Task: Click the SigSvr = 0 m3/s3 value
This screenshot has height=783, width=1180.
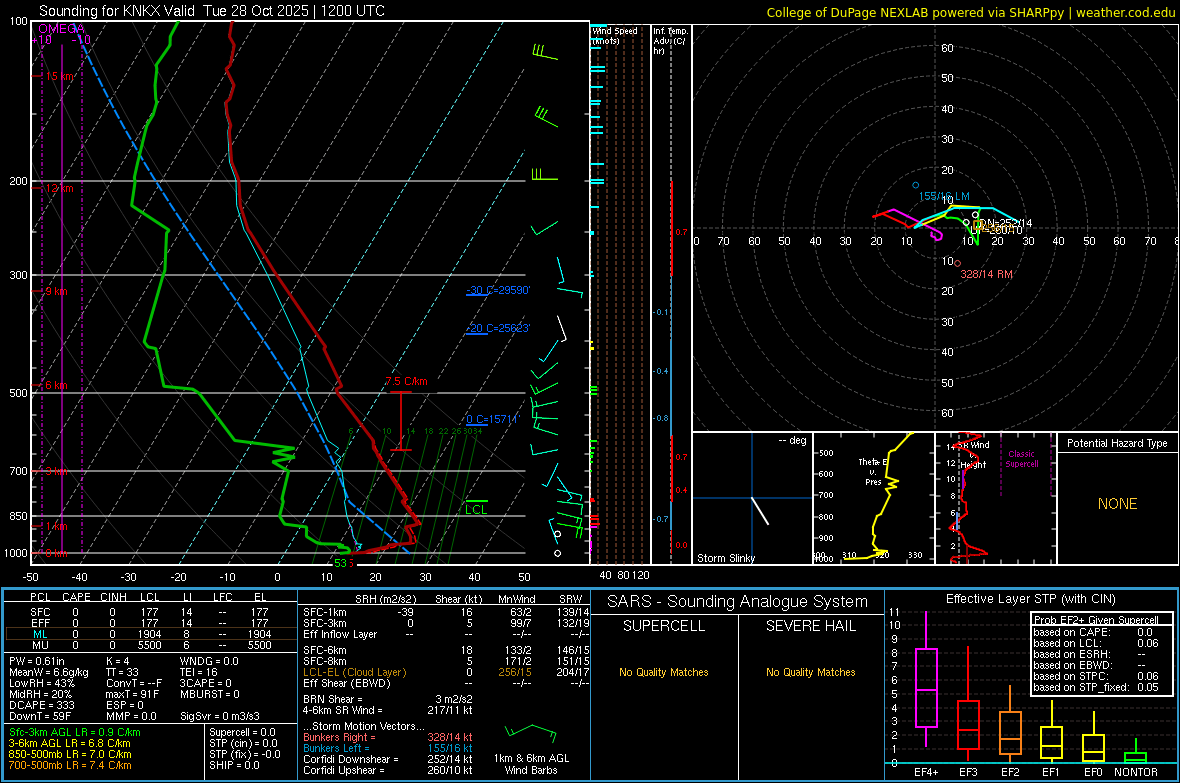Action: pos(220,716)
